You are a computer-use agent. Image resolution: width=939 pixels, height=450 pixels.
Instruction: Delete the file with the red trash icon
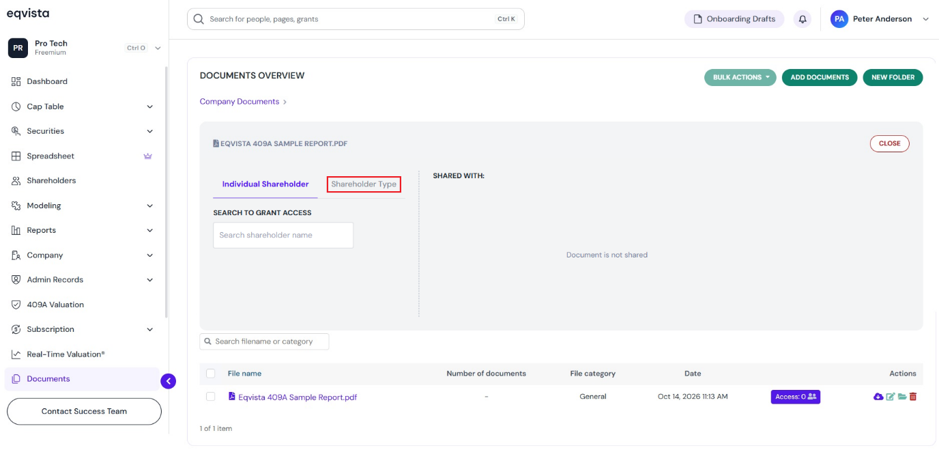pyautogui.click(x=913, y=397)
